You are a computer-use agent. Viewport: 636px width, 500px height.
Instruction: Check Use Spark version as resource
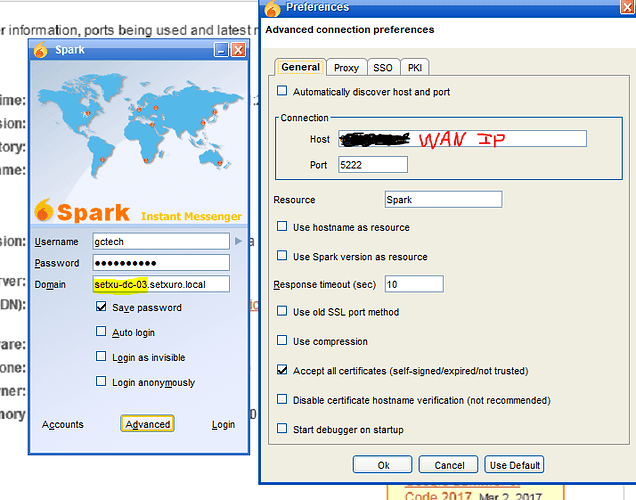[282, 255]
